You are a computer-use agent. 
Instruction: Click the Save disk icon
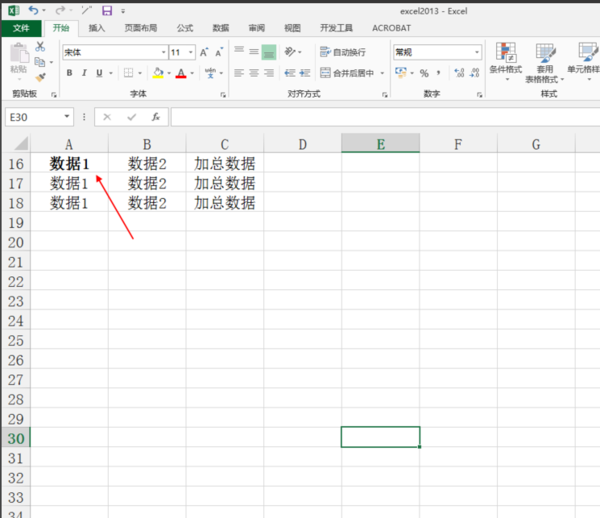[x=107, y=11]
